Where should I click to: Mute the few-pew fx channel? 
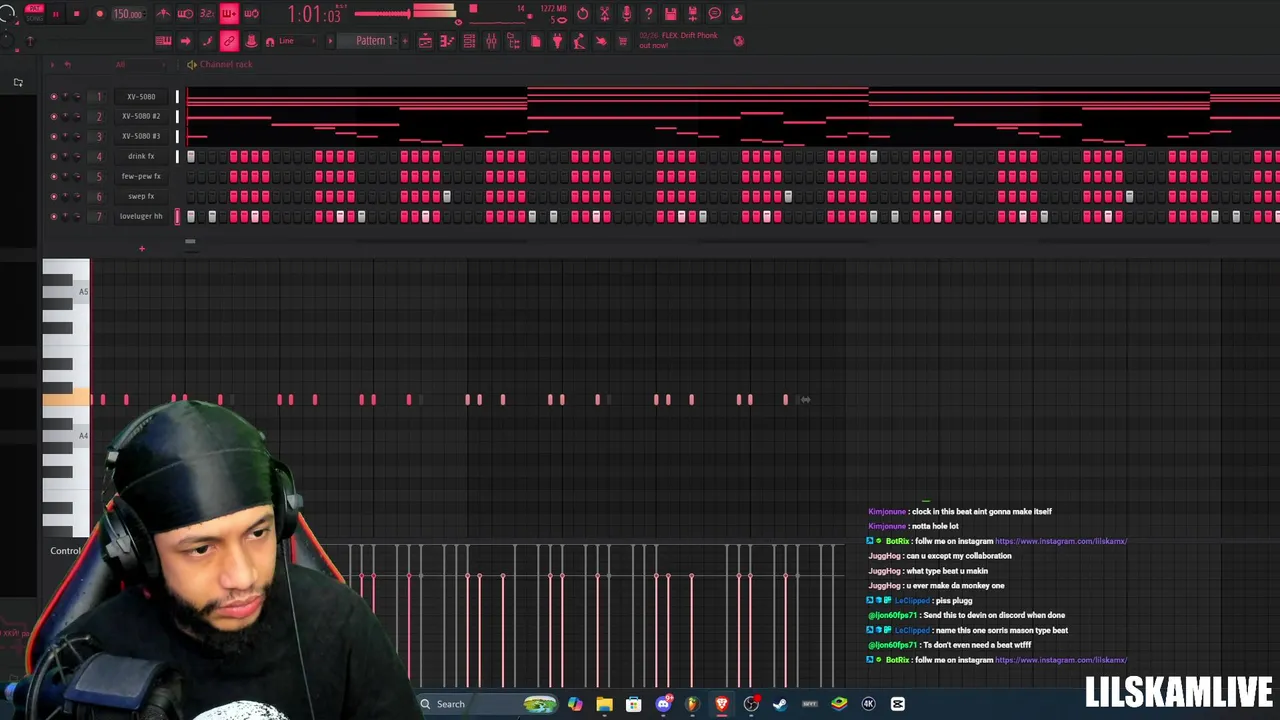click(54, 176)
